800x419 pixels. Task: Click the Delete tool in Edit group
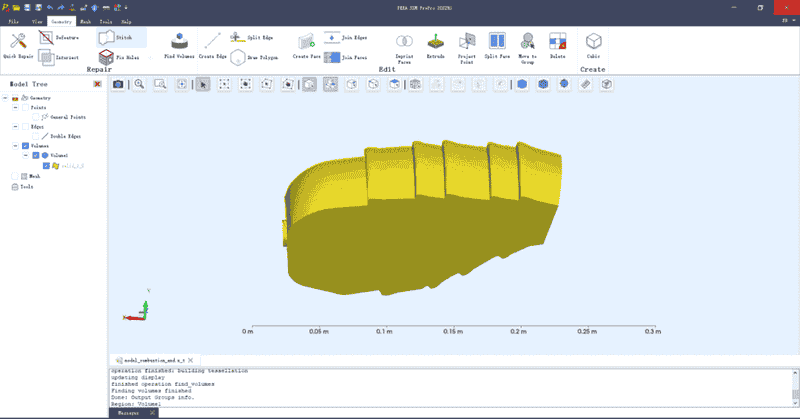click(557, 45)
